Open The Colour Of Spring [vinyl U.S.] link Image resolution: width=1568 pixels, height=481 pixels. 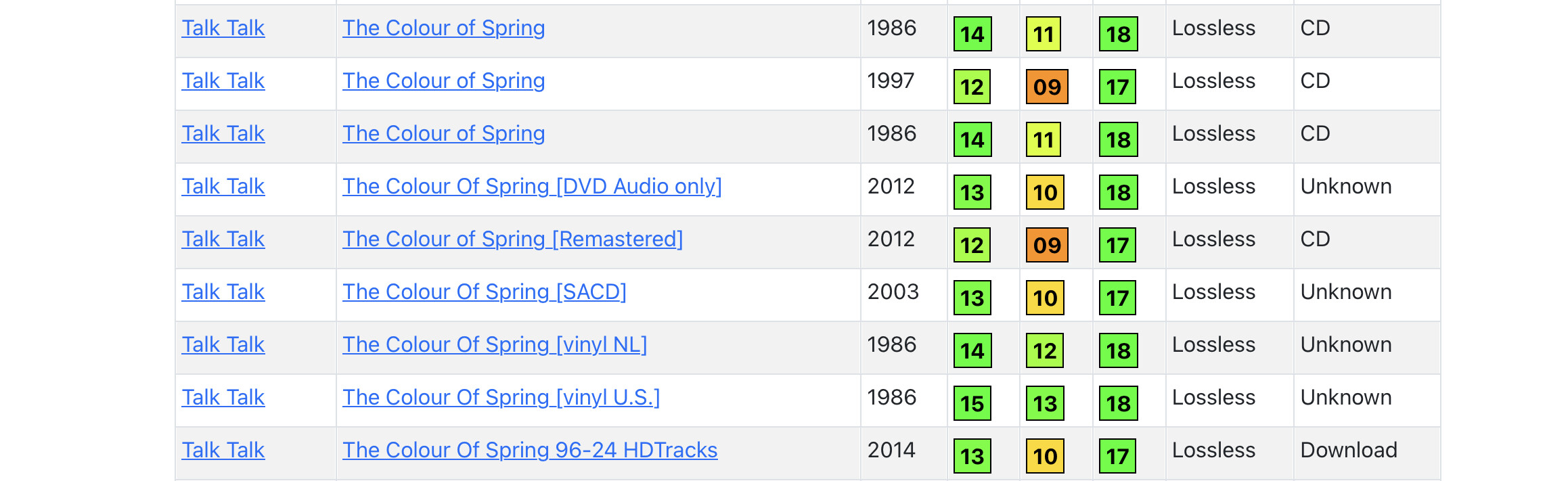[501, 397]
